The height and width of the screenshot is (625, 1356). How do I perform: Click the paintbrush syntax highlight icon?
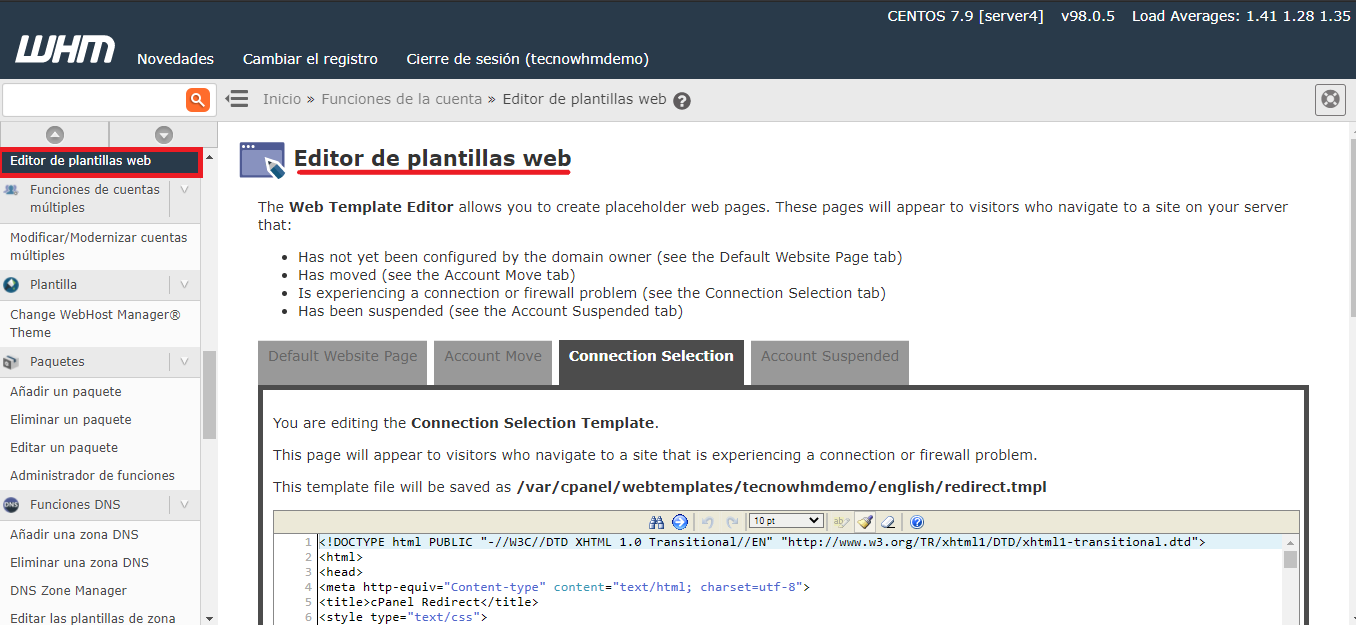click(x=866, y=522)
